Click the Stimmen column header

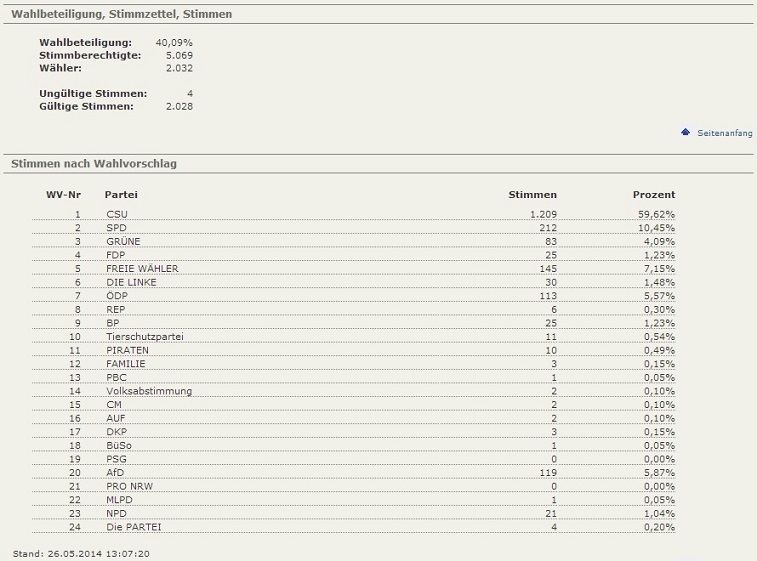533,195
